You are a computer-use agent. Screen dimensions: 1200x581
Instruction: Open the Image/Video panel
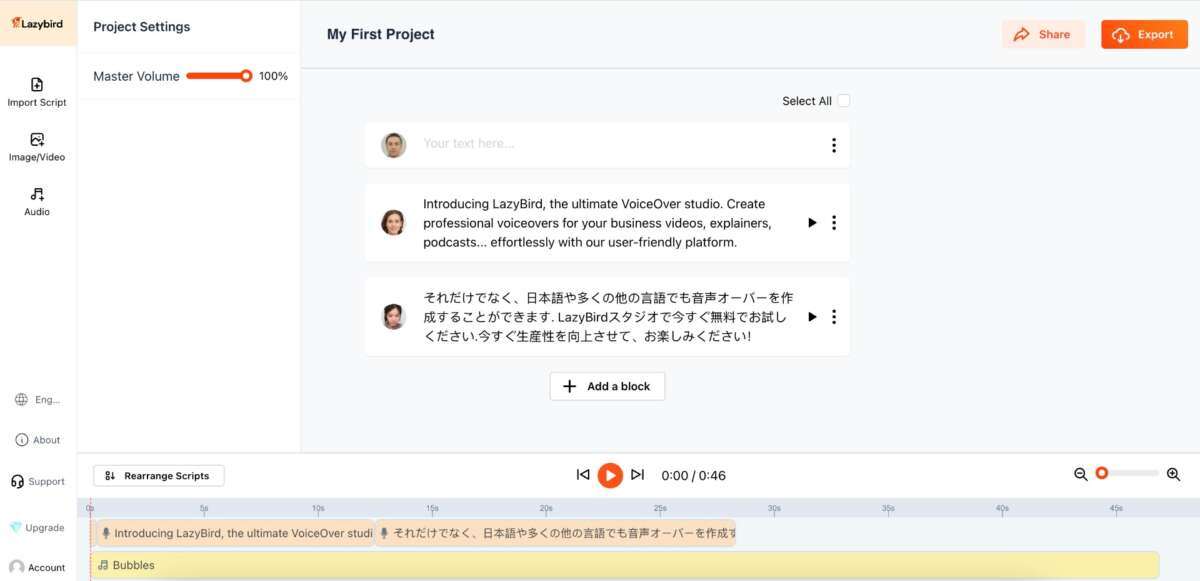click(x=37, y=146)
